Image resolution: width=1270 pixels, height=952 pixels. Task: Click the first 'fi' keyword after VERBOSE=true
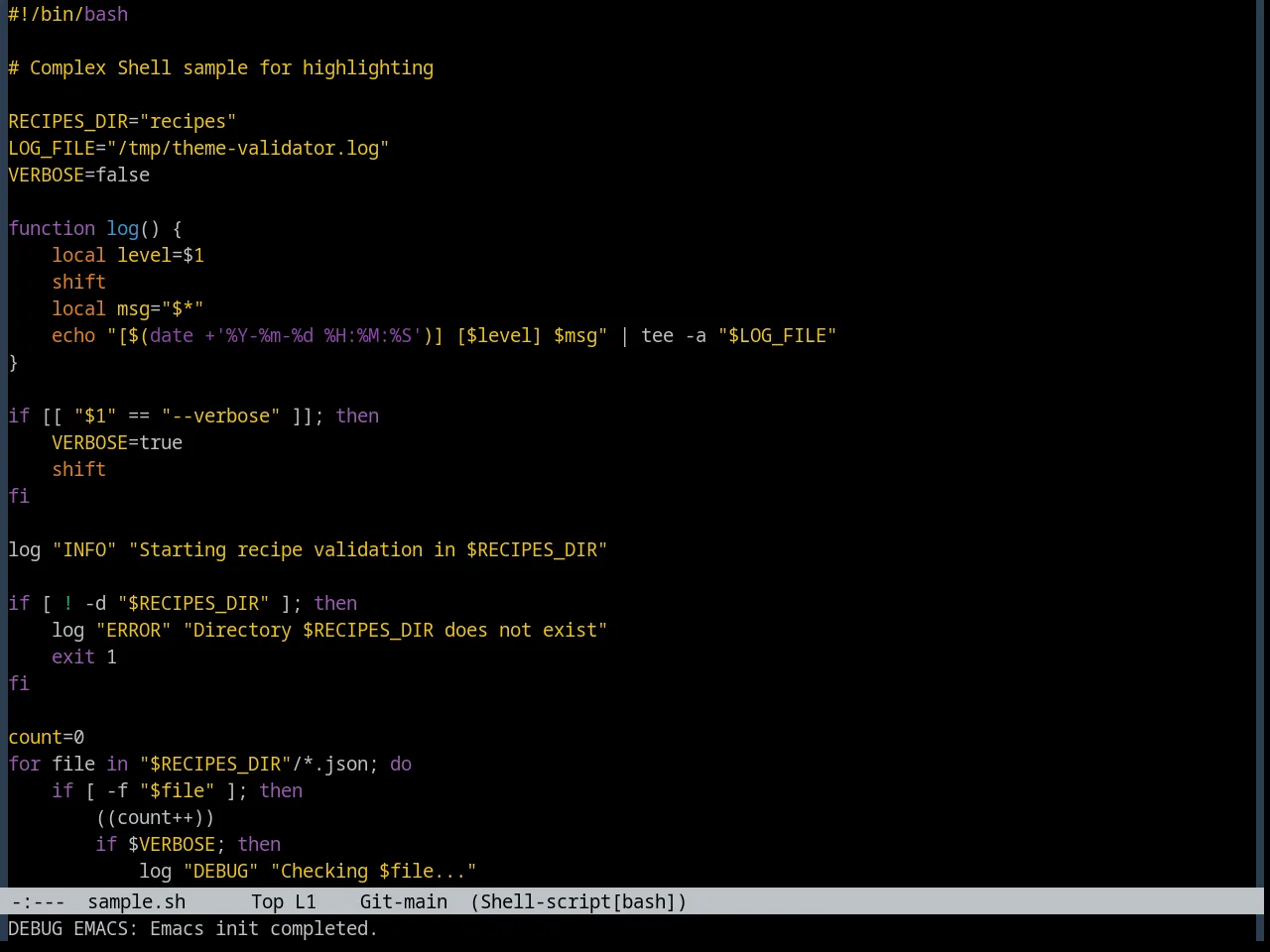click(x=19, y=496)
